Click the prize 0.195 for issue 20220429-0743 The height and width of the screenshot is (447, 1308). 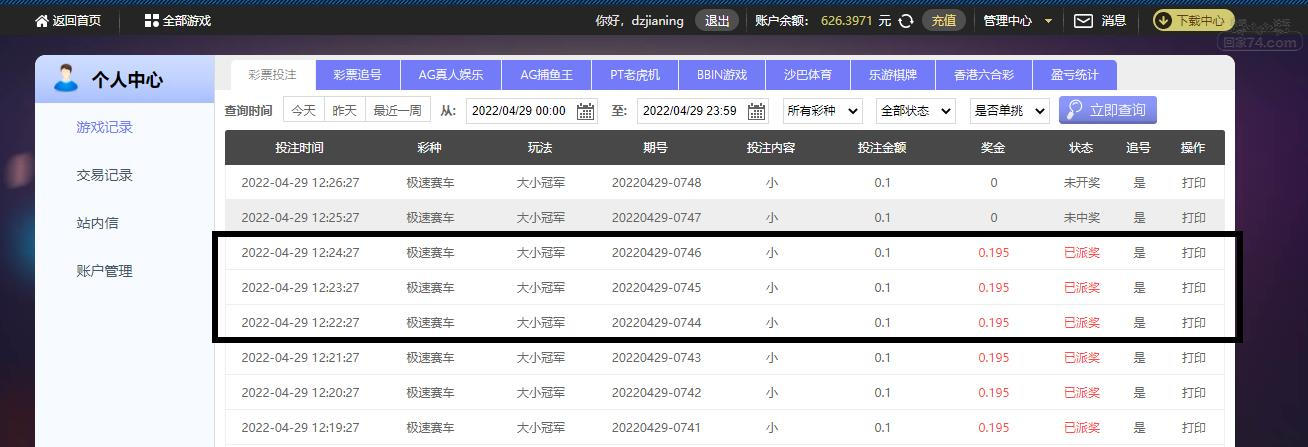click(993, 358)
